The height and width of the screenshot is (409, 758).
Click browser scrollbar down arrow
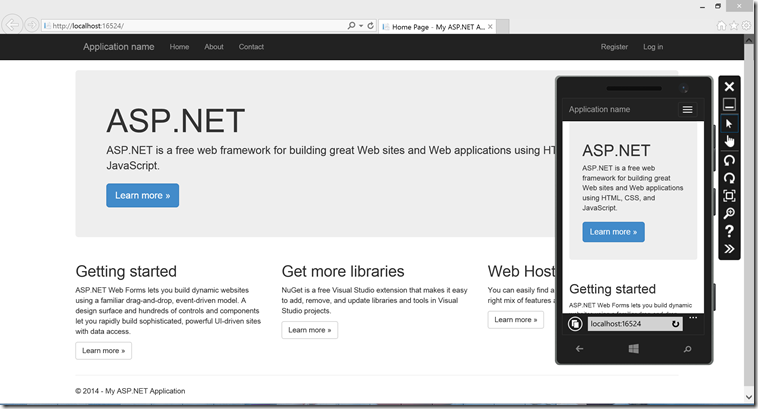749,397
